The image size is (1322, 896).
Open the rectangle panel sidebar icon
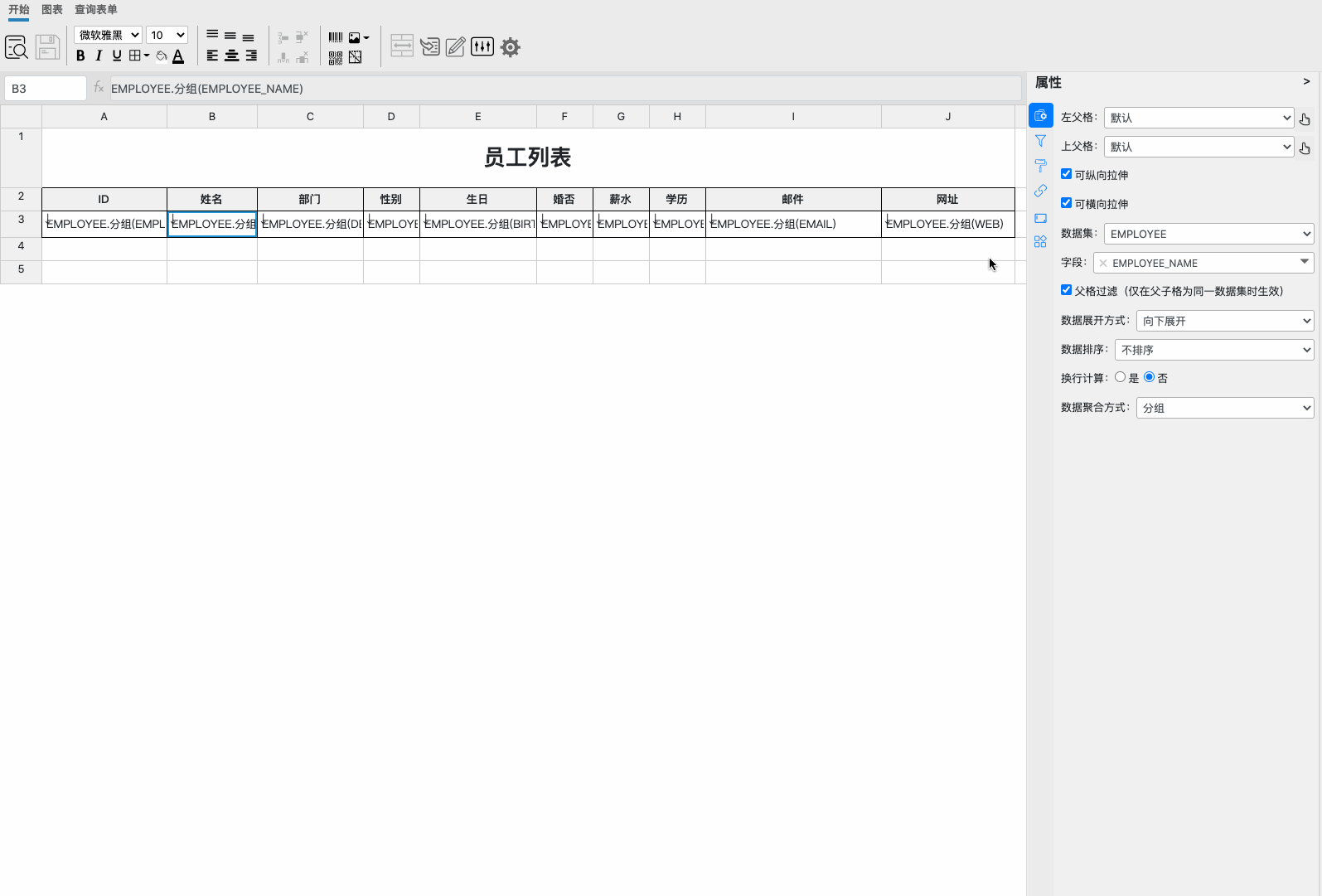tap(1041, 218)
